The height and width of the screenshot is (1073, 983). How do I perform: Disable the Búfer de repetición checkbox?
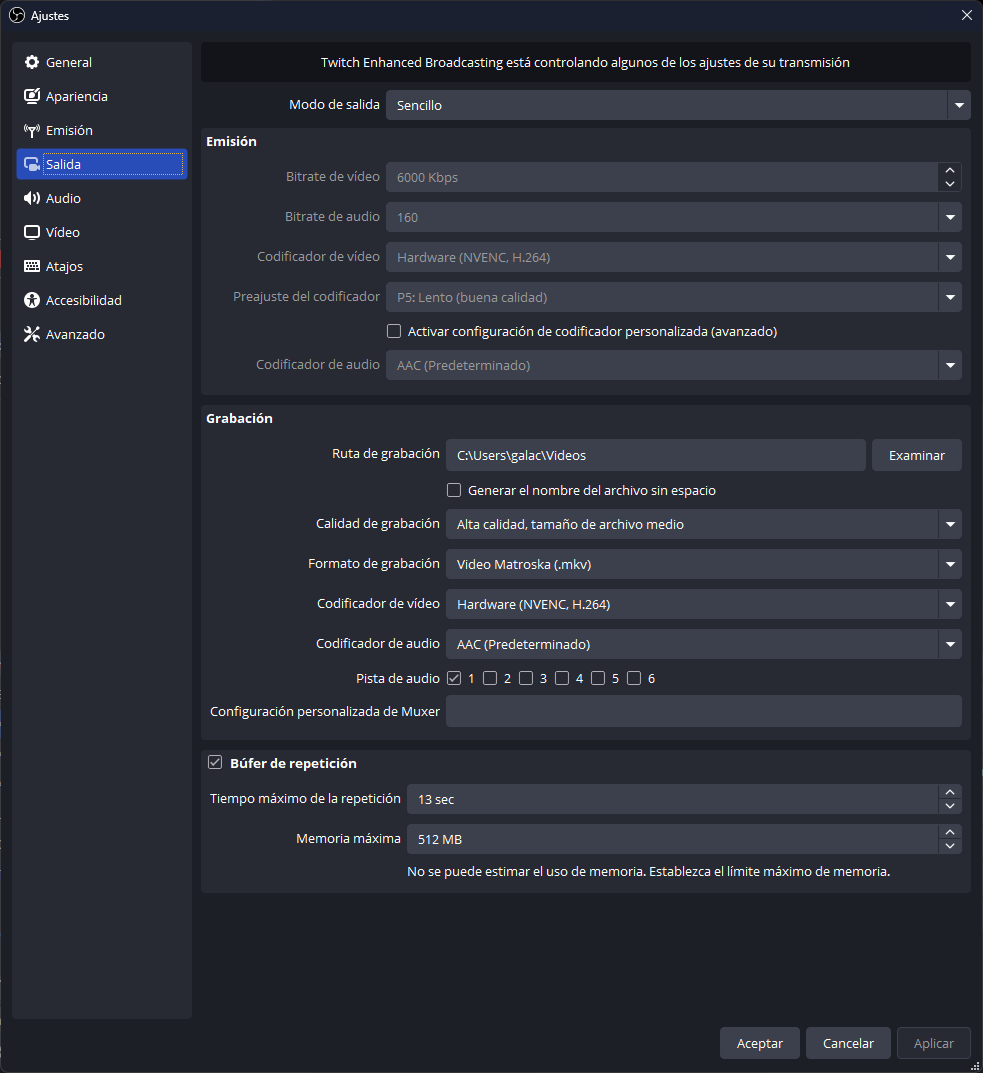(x=215, y=762)
